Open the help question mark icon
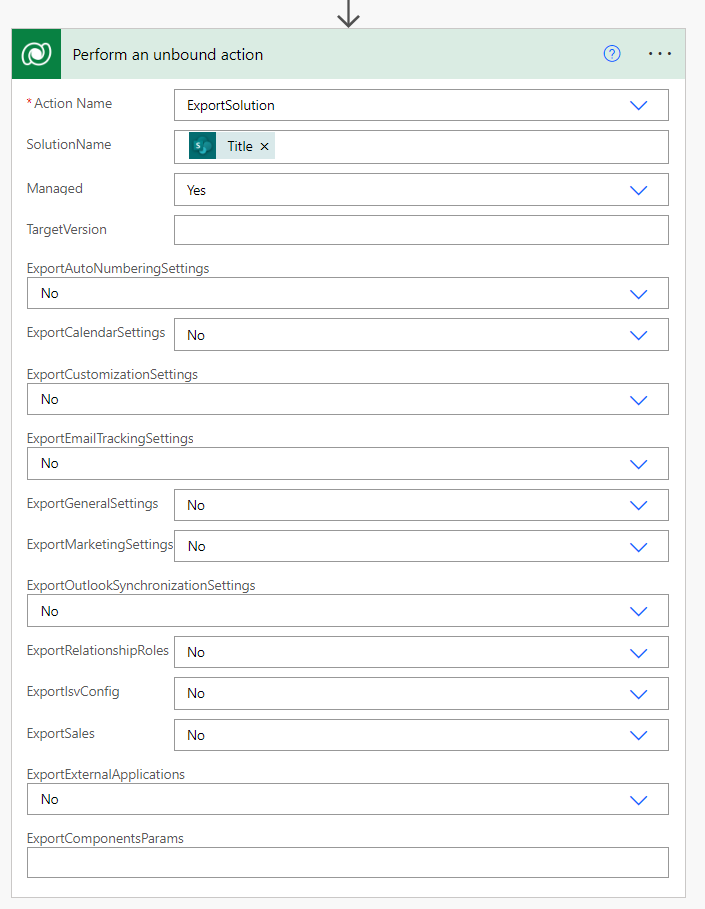 (x=612, y=54)
